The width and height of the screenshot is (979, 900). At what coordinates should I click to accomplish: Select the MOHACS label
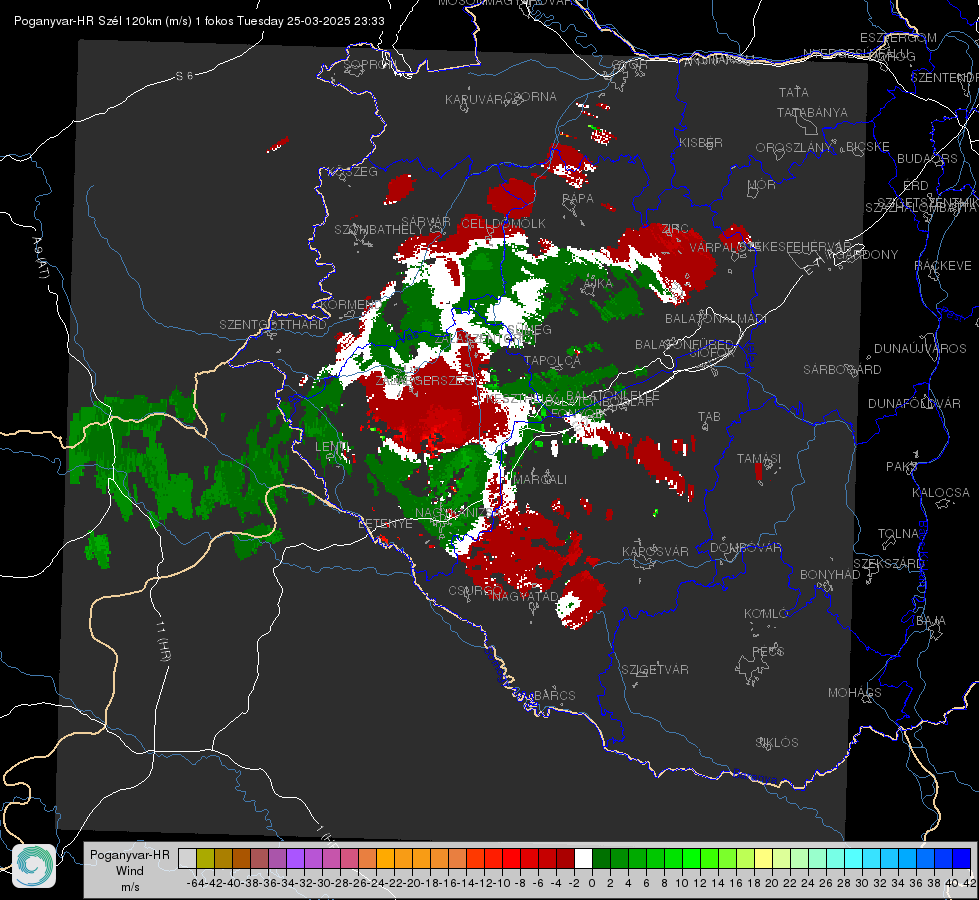click(854, 693)
